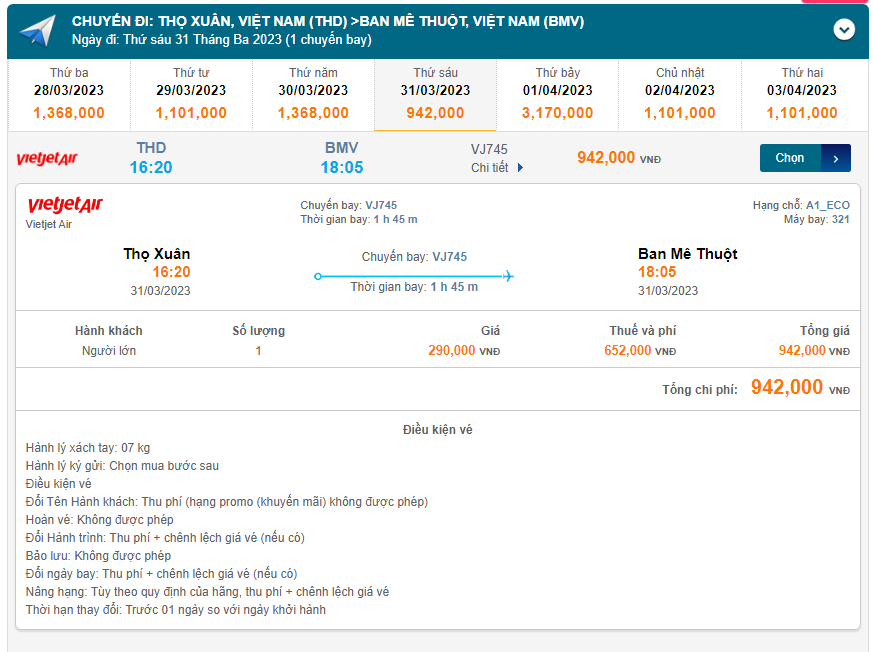This screenshot has height=652, width=873.
Task: Select Chủ nhật 02/04/2023 date tab
Action: coord(680,94)
